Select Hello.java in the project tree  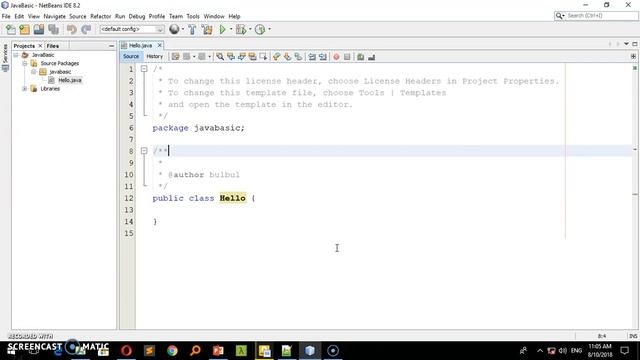coord(70,80)
